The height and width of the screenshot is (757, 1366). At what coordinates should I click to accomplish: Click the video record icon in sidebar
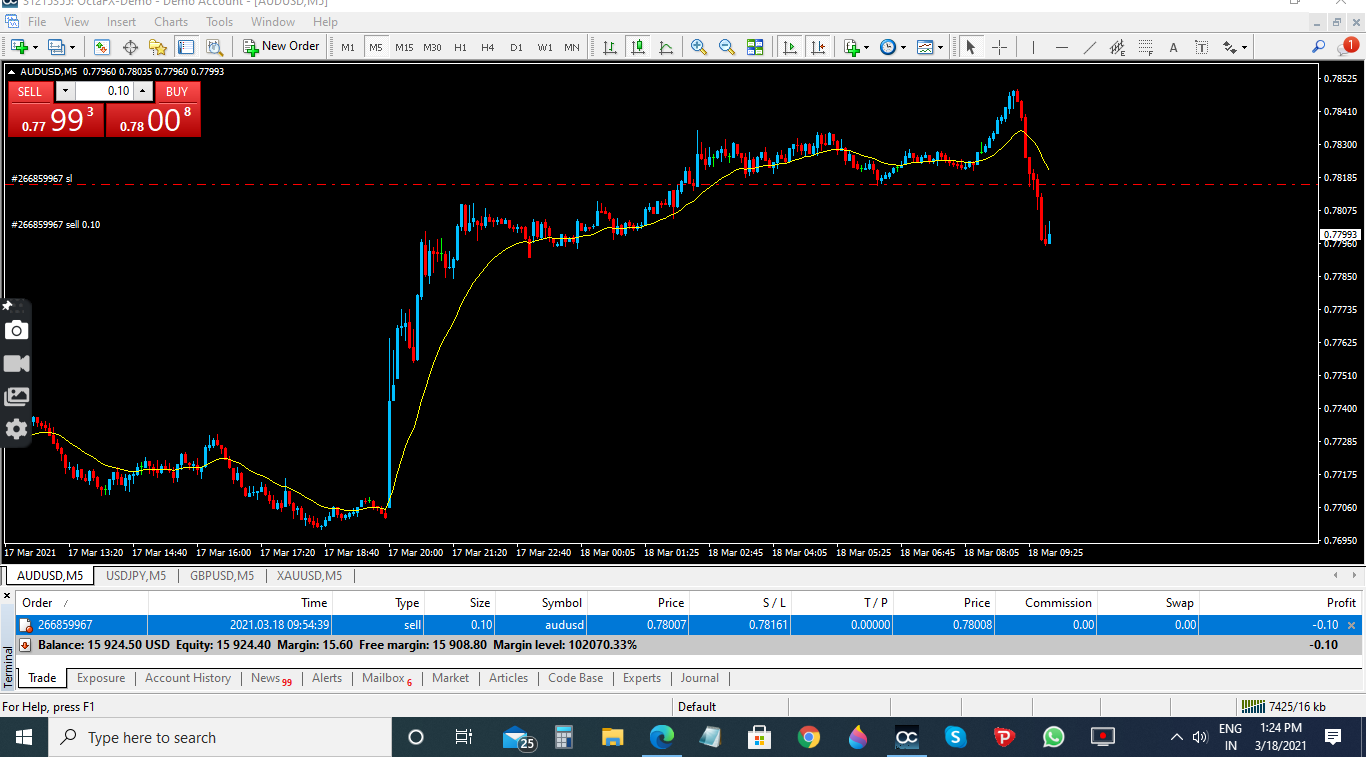click(16, 363)
